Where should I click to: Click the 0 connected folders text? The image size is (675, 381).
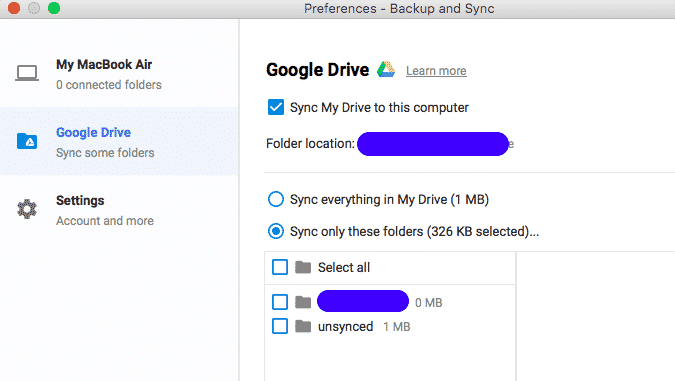pos(109,85)
